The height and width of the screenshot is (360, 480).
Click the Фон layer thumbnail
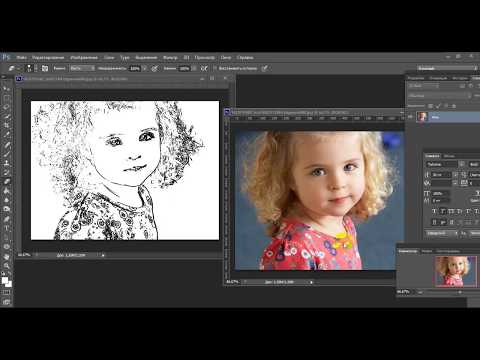(x=422, y=117)
